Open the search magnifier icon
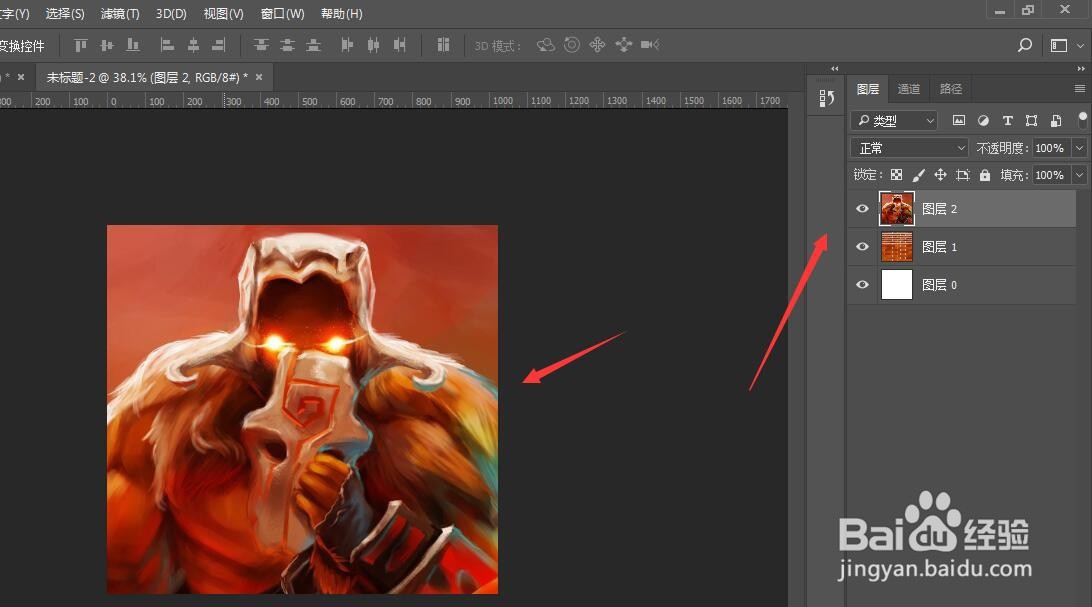This screenshot has width=1092, height=607. tap(1024, 45)
